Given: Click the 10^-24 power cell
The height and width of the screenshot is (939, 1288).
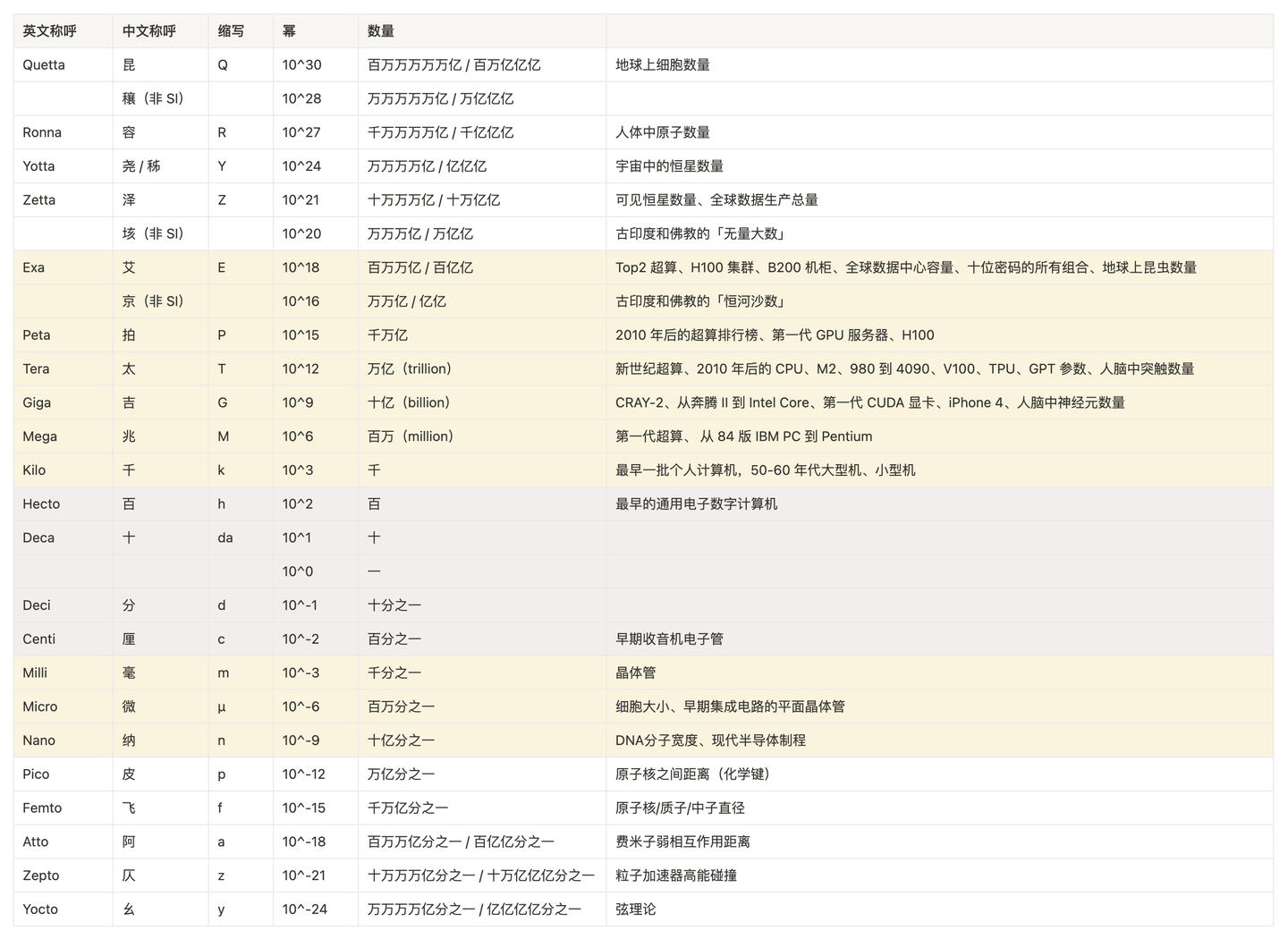Looking at the screenshot, I should 315,909.
